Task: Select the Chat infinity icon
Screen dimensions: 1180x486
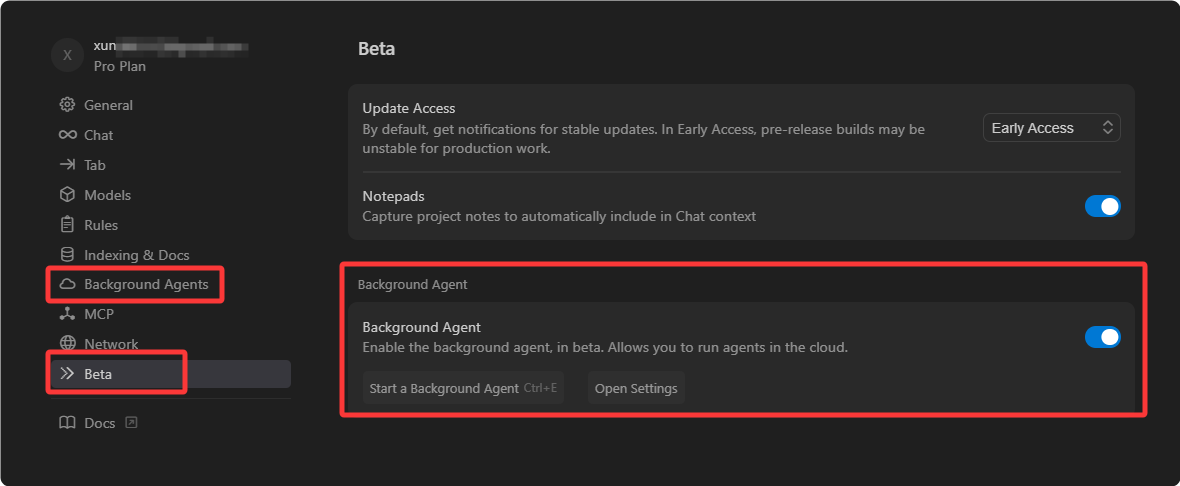Action: (68, 135)
